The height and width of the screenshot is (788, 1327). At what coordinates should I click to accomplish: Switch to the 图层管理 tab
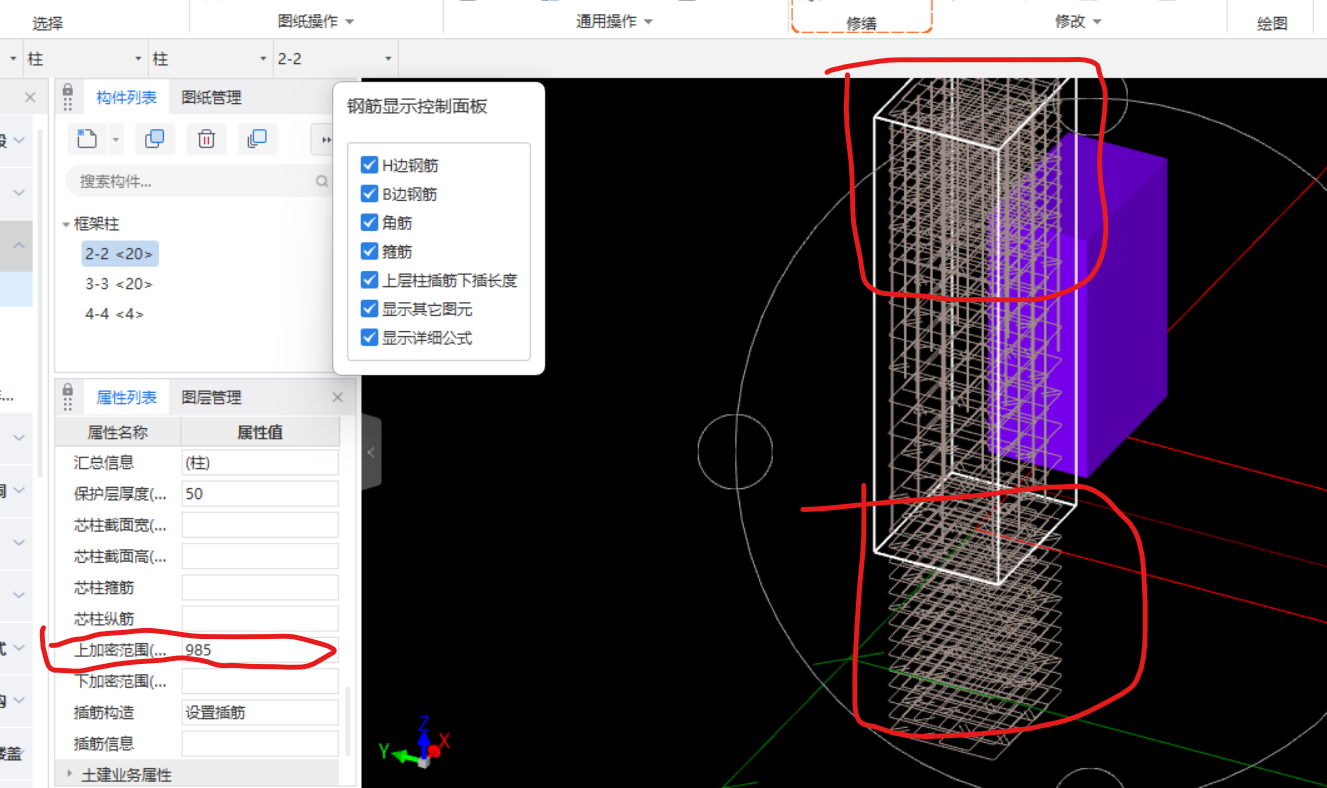coord(211,398)
